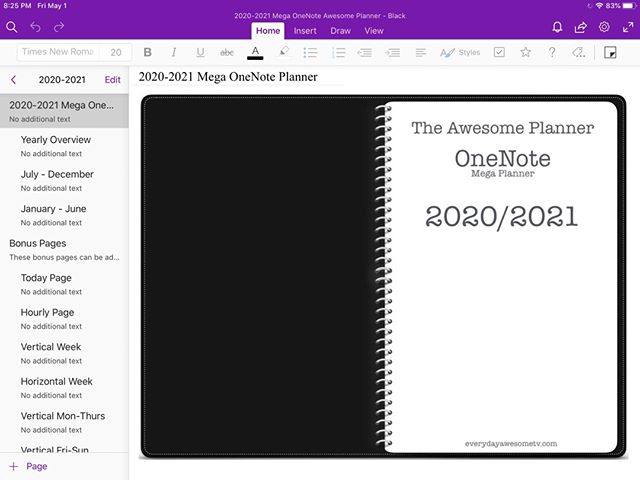Increase paragraph indent
Viewport: 640px width, 480px height.
tap(392, 52)
